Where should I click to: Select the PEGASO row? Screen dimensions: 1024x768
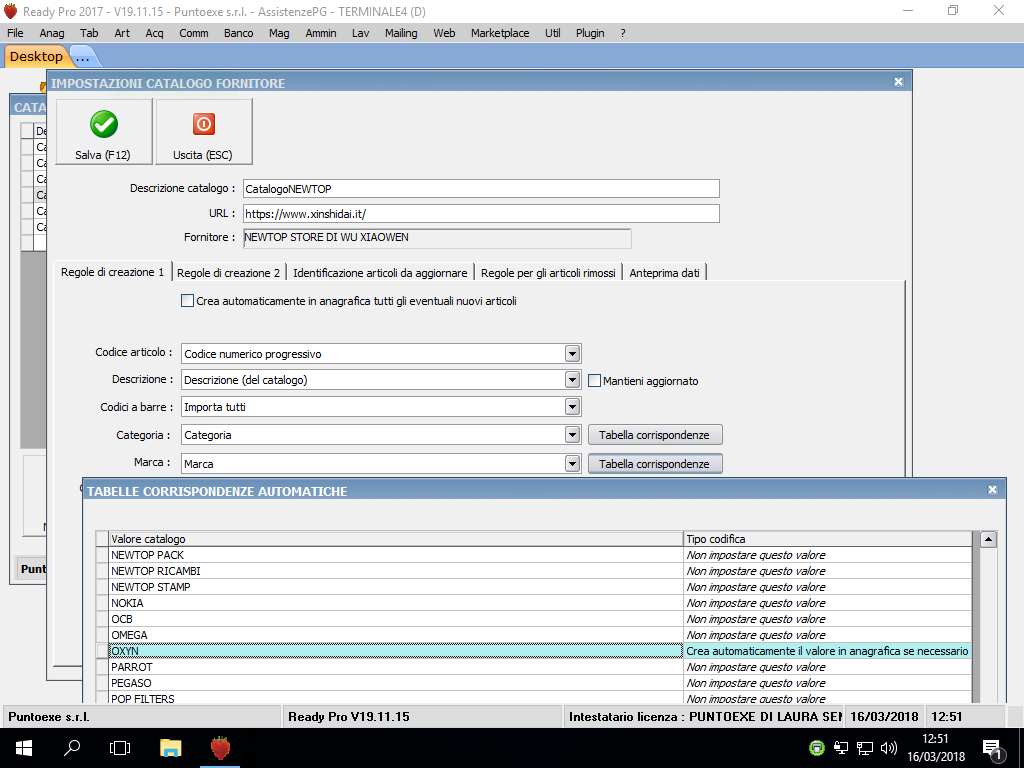(534, 683)
